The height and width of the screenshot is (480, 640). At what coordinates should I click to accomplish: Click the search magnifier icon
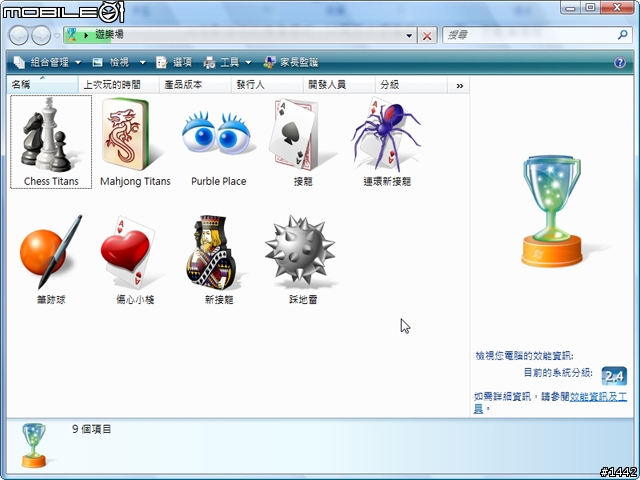pyautogui.click(x=622, y=35)
